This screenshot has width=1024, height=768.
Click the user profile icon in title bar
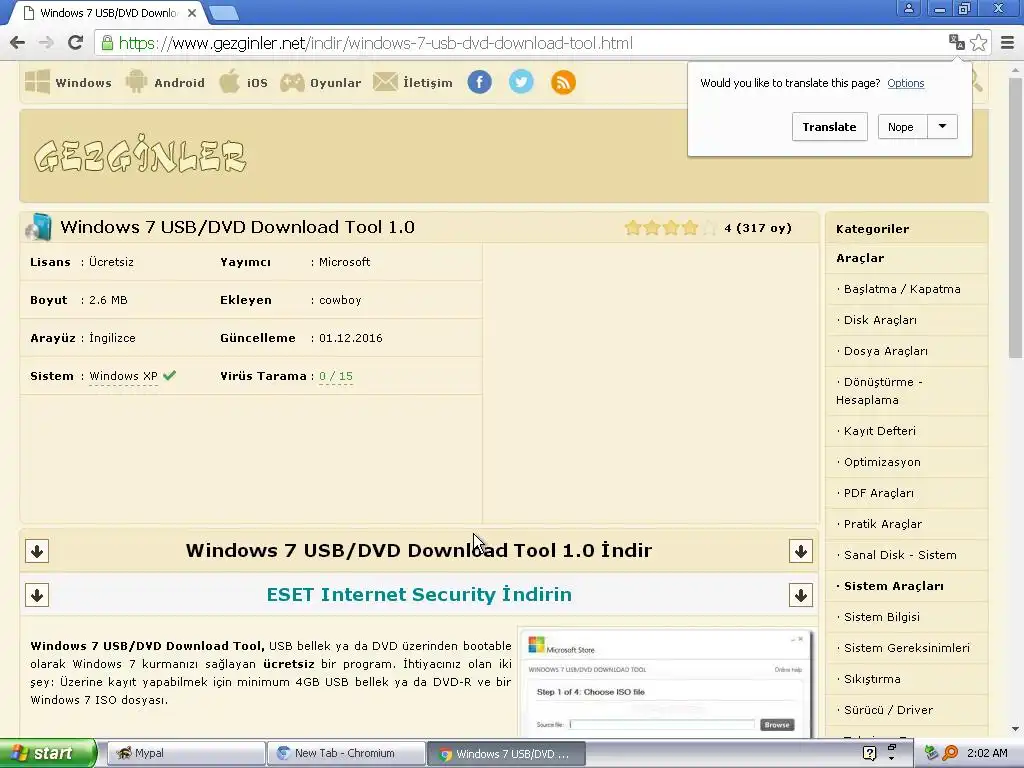[908, 8]
